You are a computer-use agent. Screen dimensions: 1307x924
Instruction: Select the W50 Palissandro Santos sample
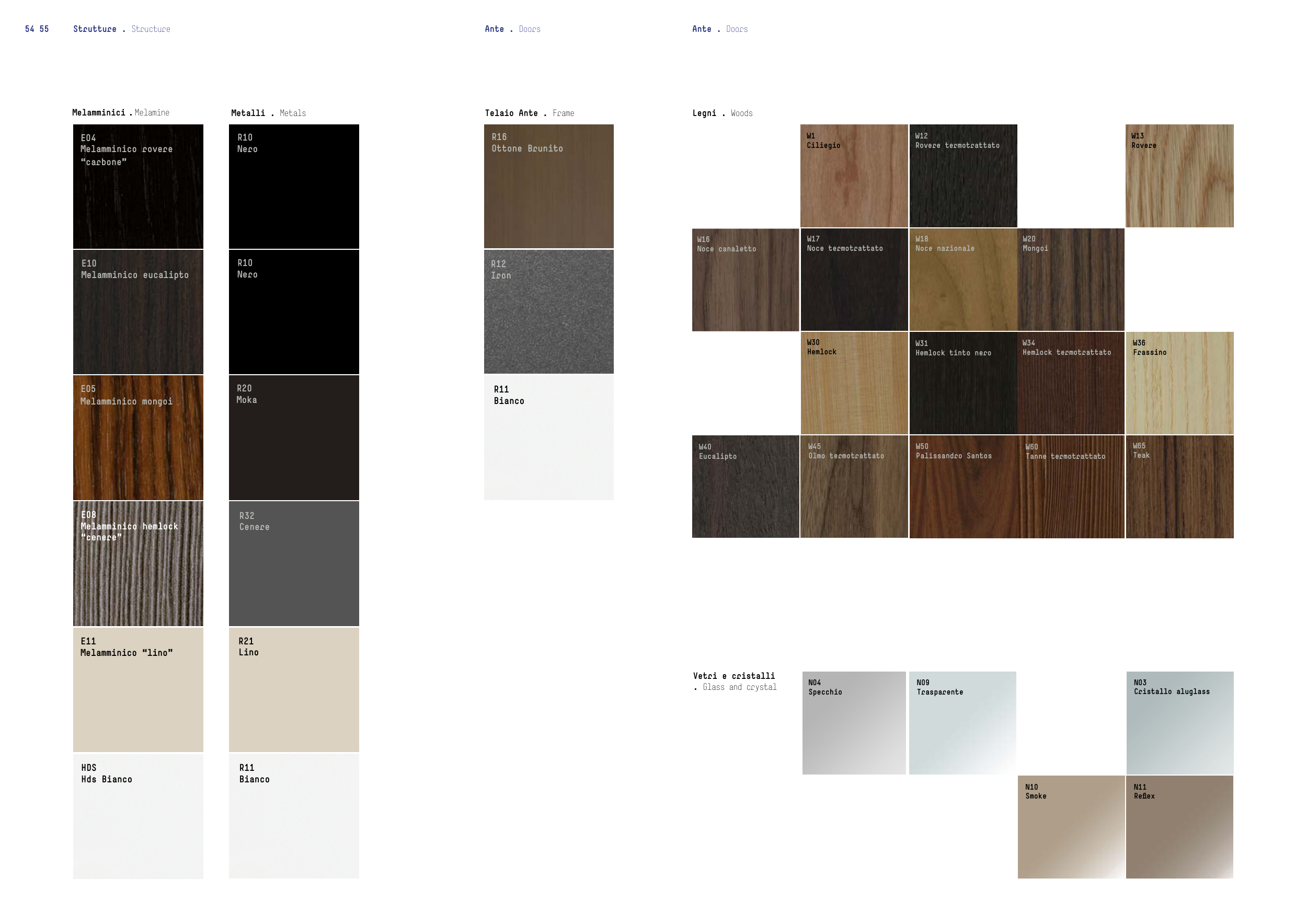click(x=963, y=487)
